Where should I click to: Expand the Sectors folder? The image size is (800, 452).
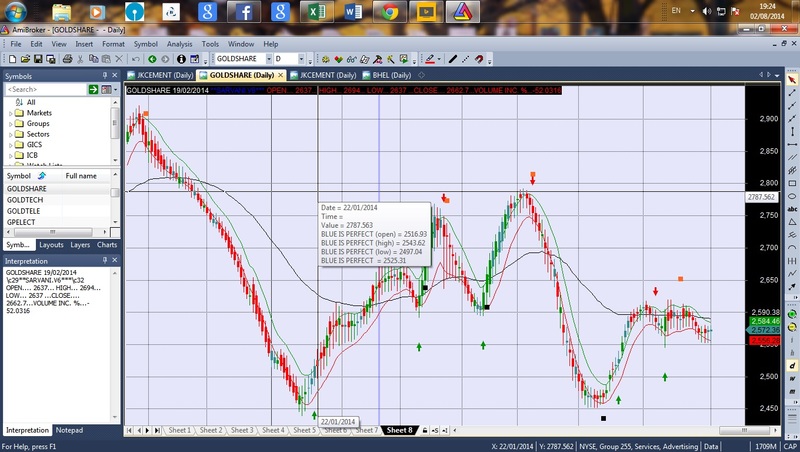11,135
